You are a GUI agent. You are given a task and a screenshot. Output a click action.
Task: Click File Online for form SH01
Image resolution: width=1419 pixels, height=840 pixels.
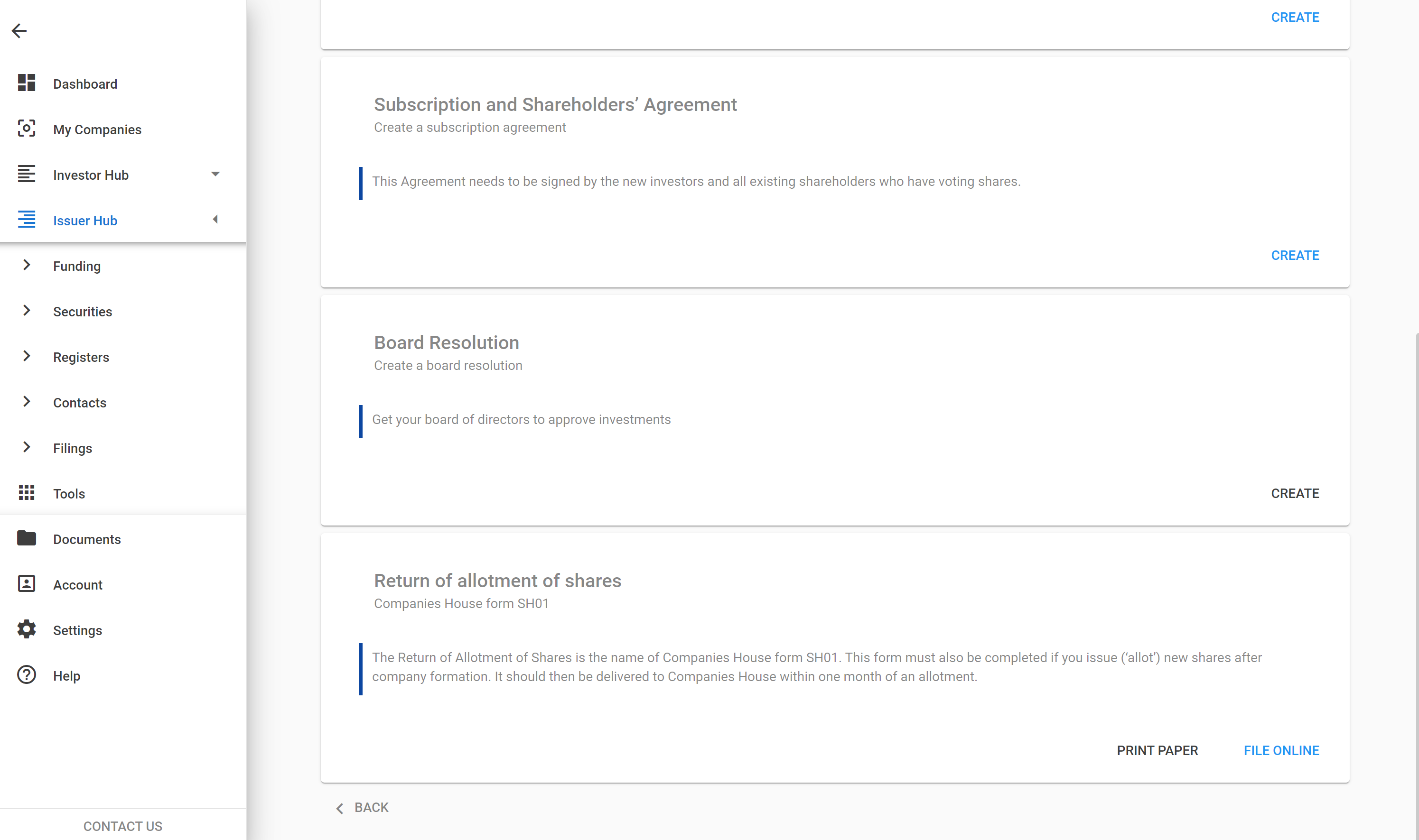click(x=1281, y=750)
